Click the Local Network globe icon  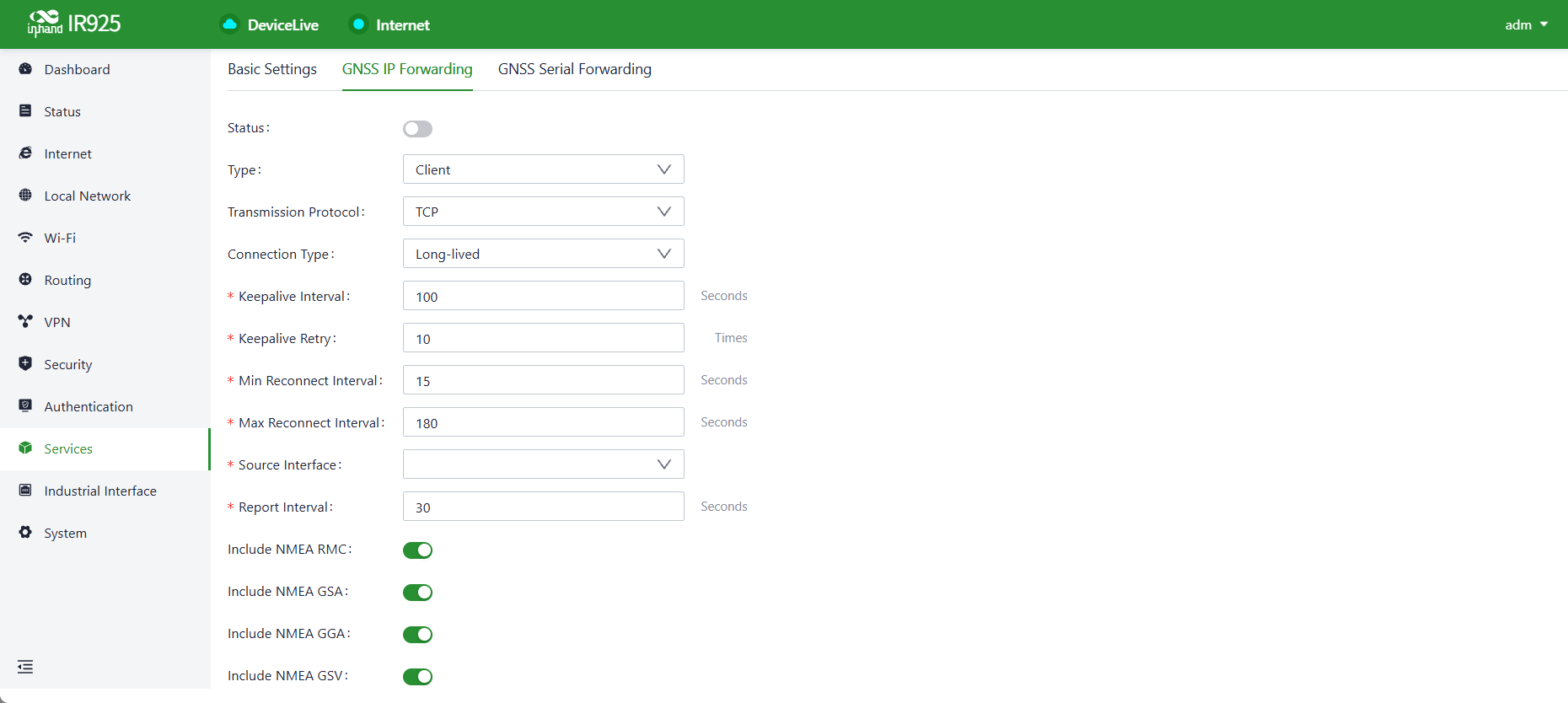25,196
